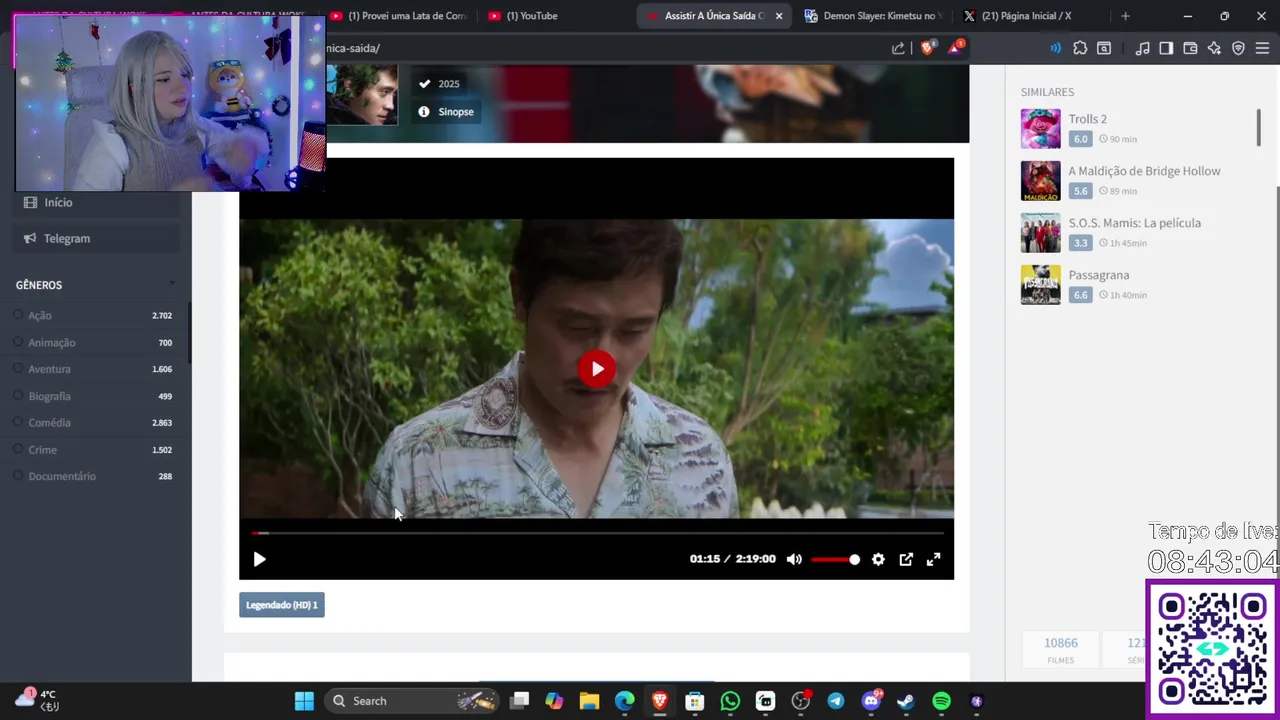1280x720 pixels.
Task: Click the genres list scrollbar in the sidebar
Action: 188,333
